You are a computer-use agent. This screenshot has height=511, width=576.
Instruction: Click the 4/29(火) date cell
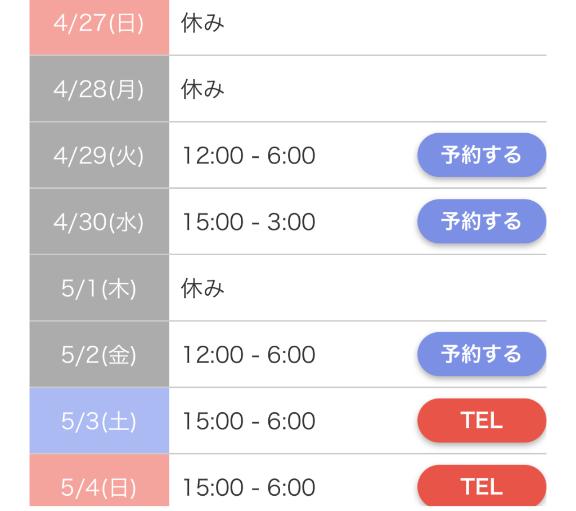click(99, 155)
